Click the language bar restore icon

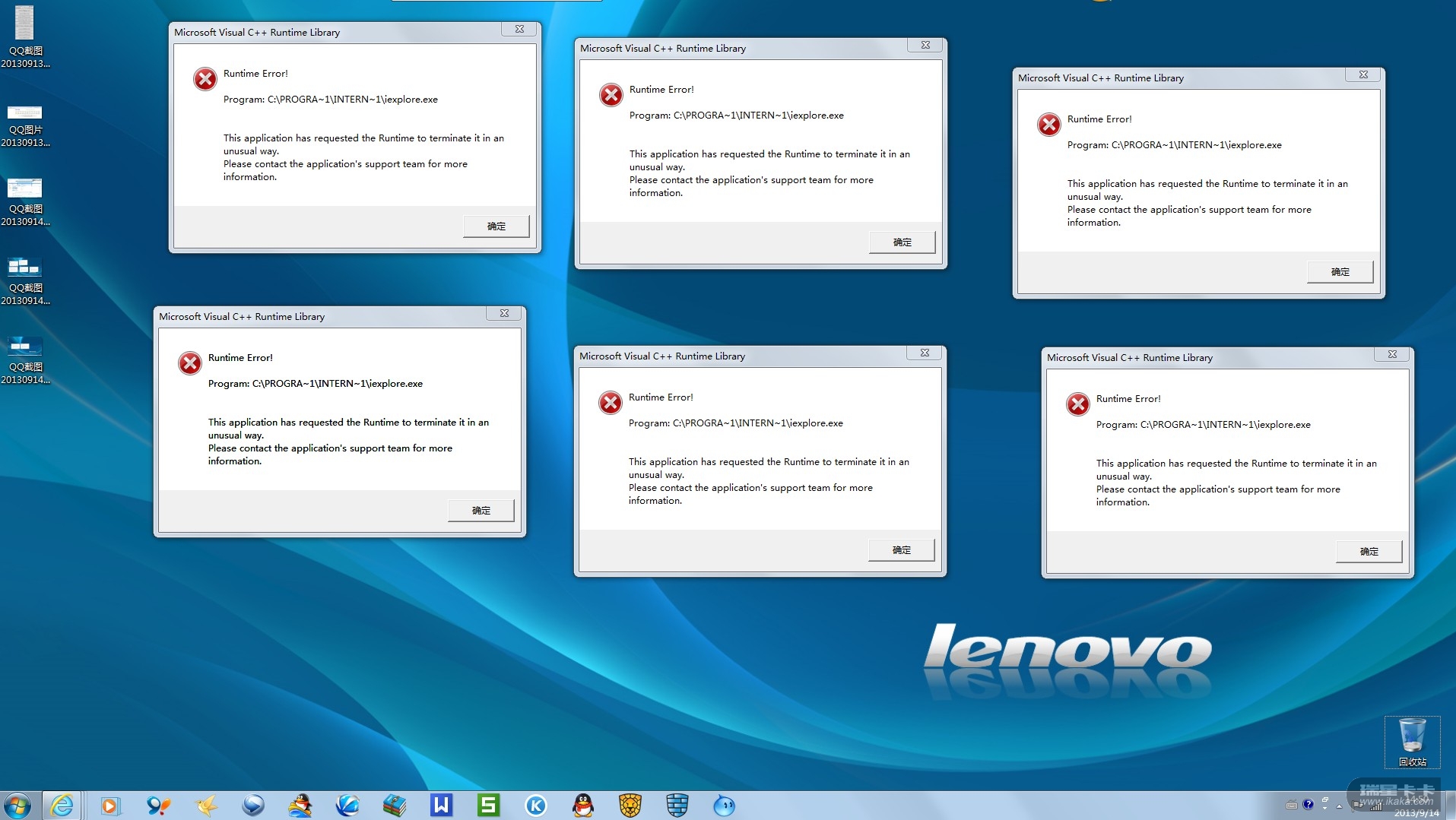(1324, 800)
